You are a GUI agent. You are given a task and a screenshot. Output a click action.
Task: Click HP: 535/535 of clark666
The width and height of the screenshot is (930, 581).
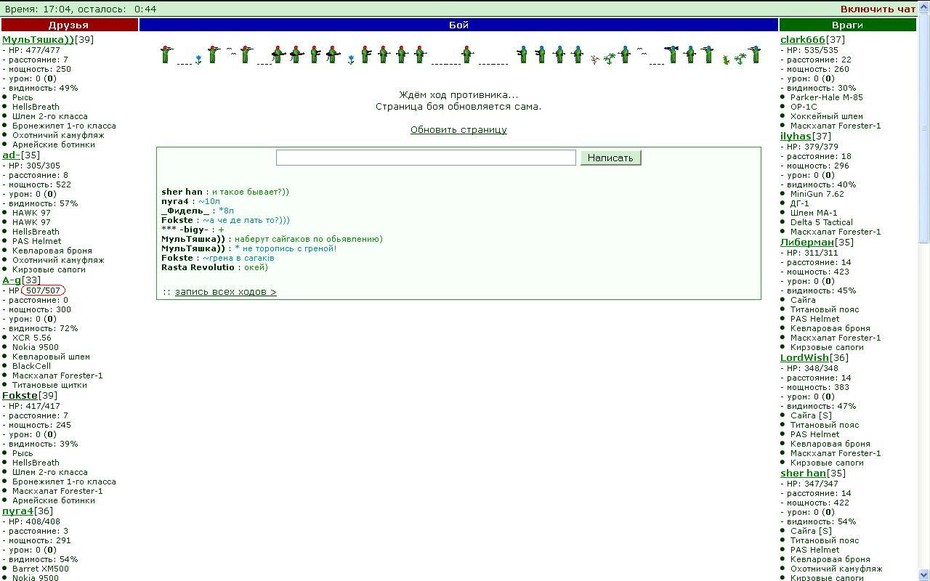812,50
